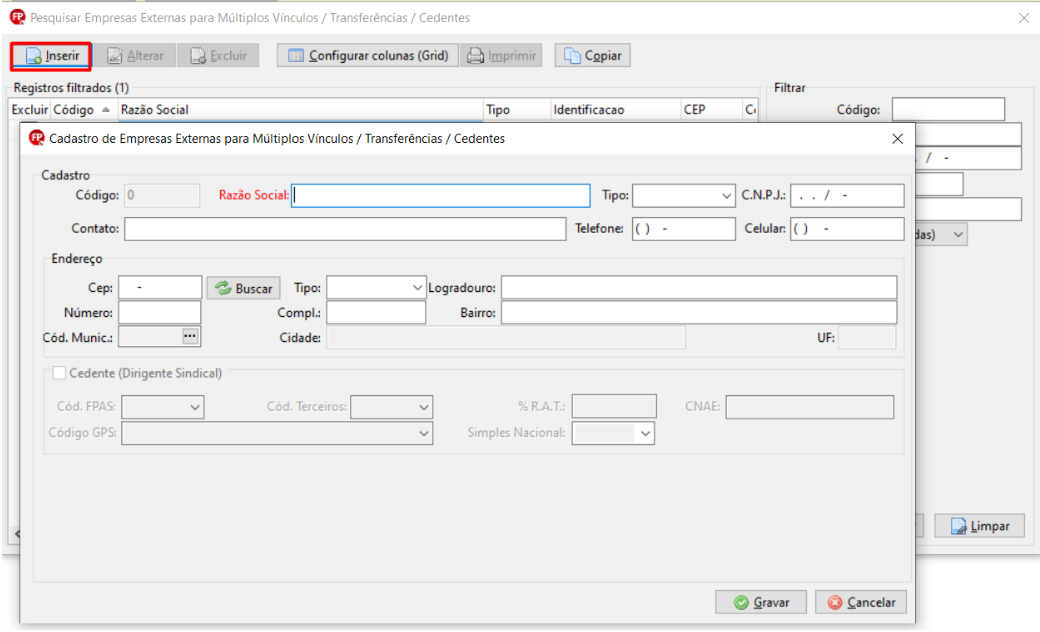Click the Código filter input field

click(x=948, y=109)
